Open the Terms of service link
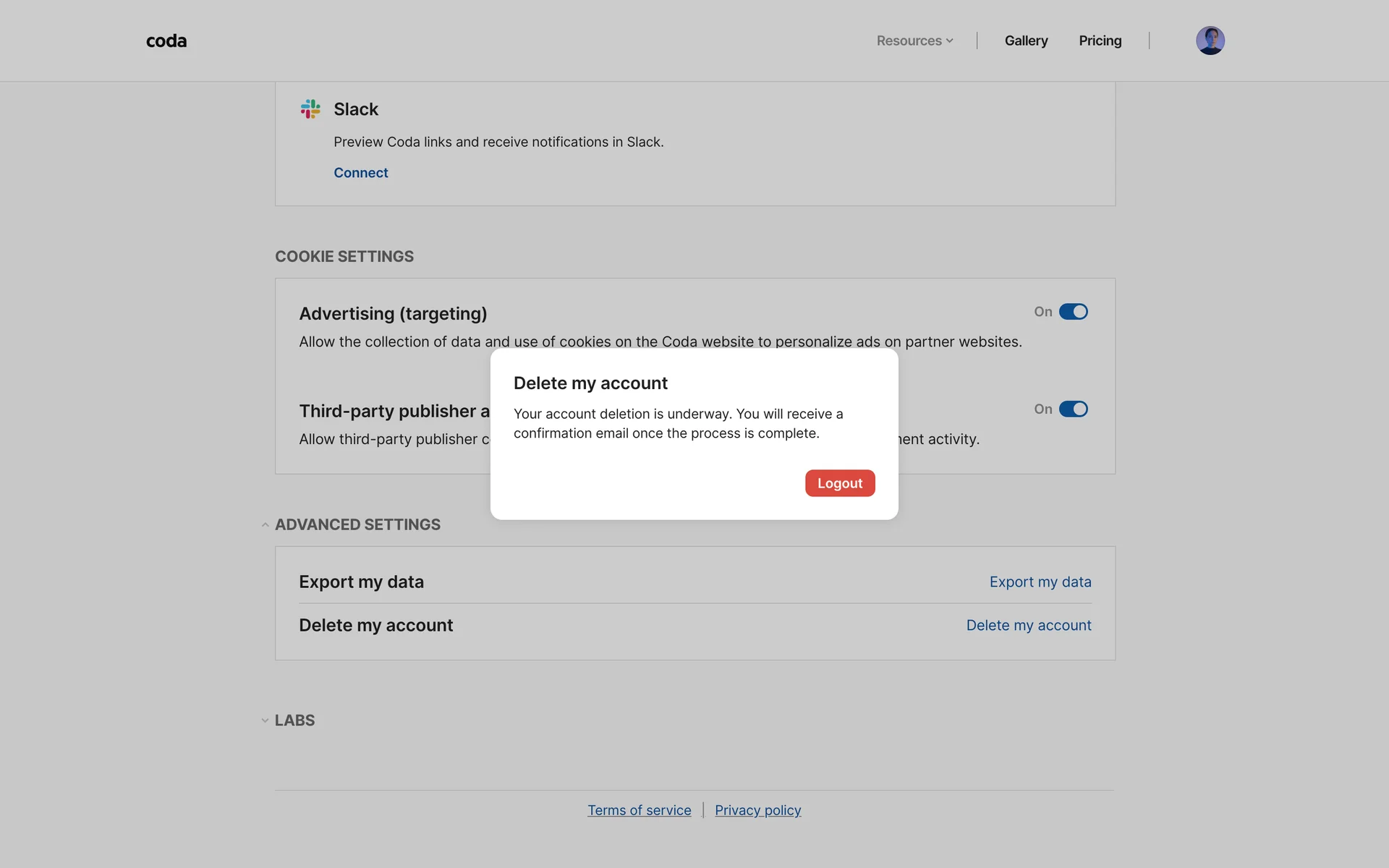The width and height of the screenshot is (1389, 868). pyautogui.click(x=639, y=810)
